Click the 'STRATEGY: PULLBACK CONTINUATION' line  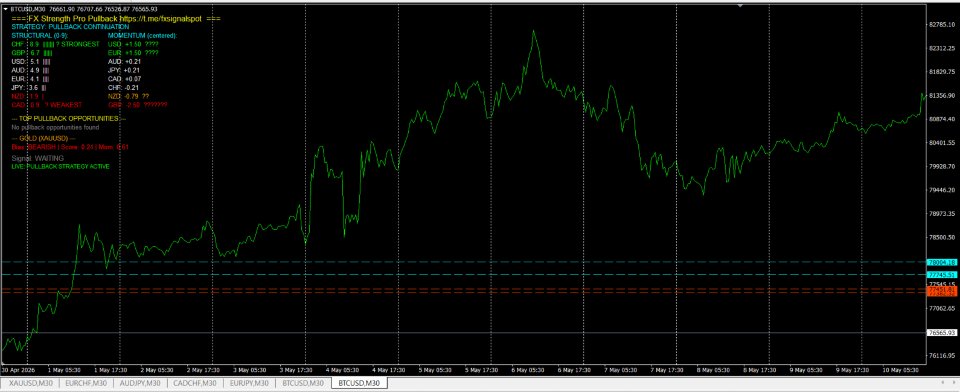pyautogui.click(x=70, y=27)
